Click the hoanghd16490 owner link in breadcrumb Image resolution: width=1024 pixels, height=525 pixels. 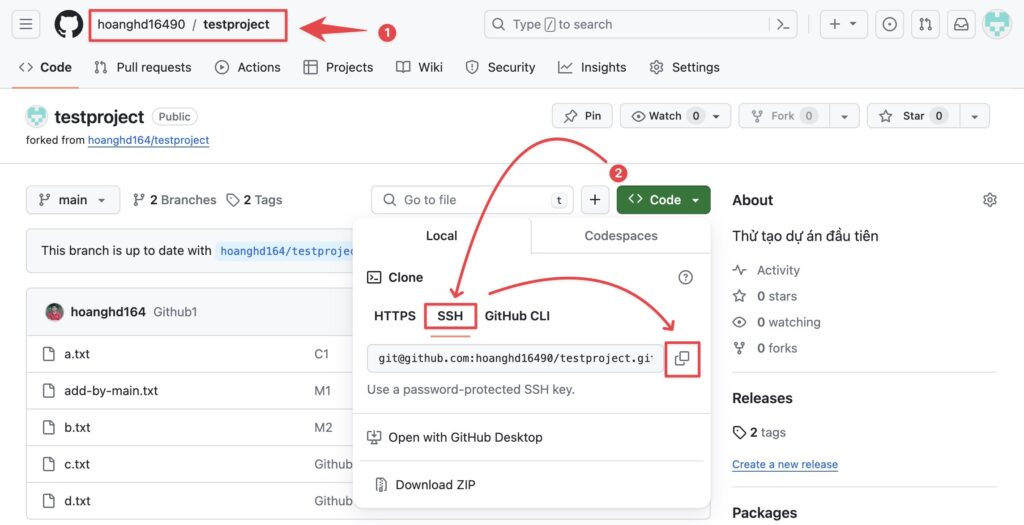coord(141,24)
